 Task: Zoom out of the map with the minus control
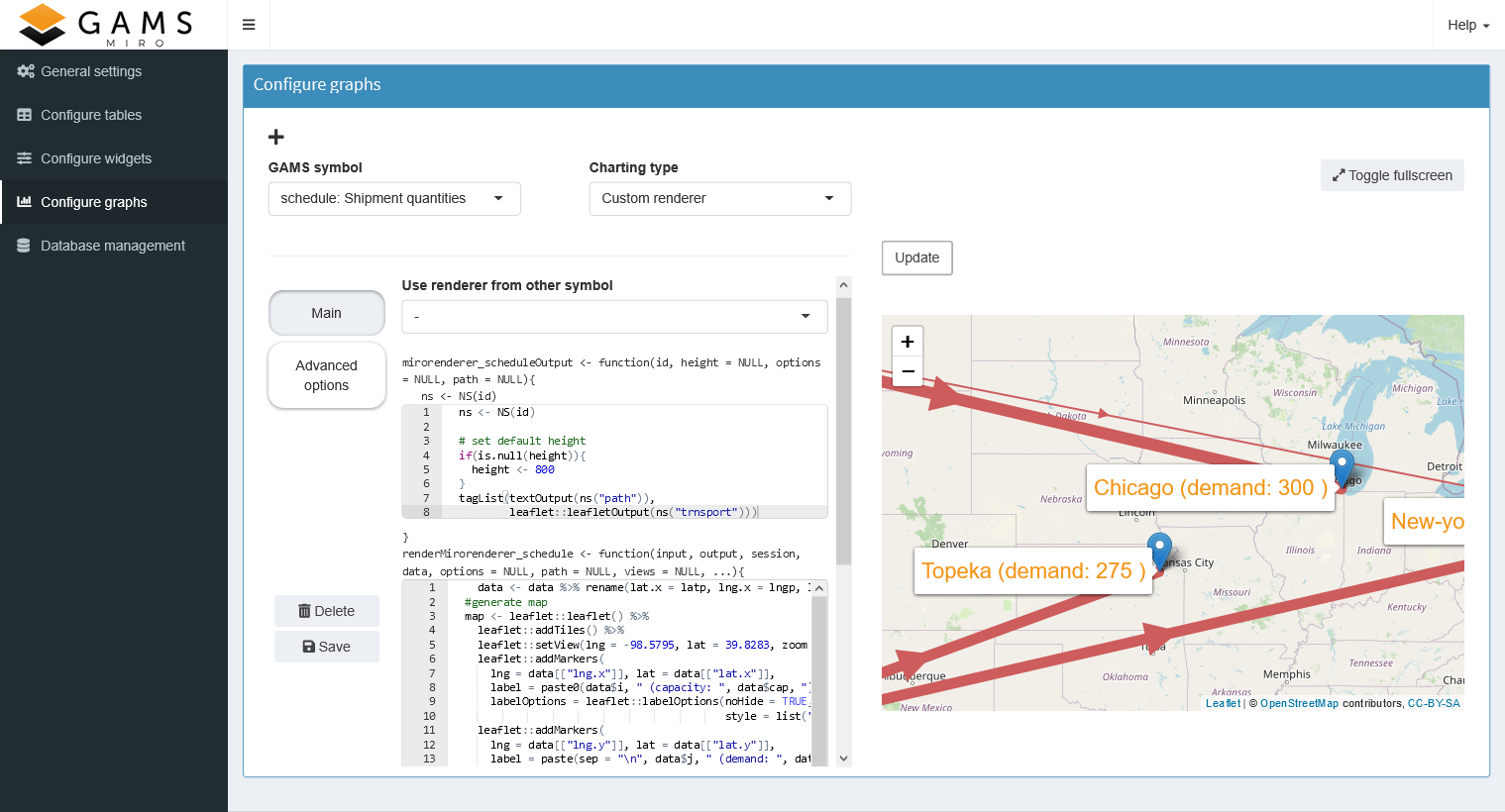point(907,371)
